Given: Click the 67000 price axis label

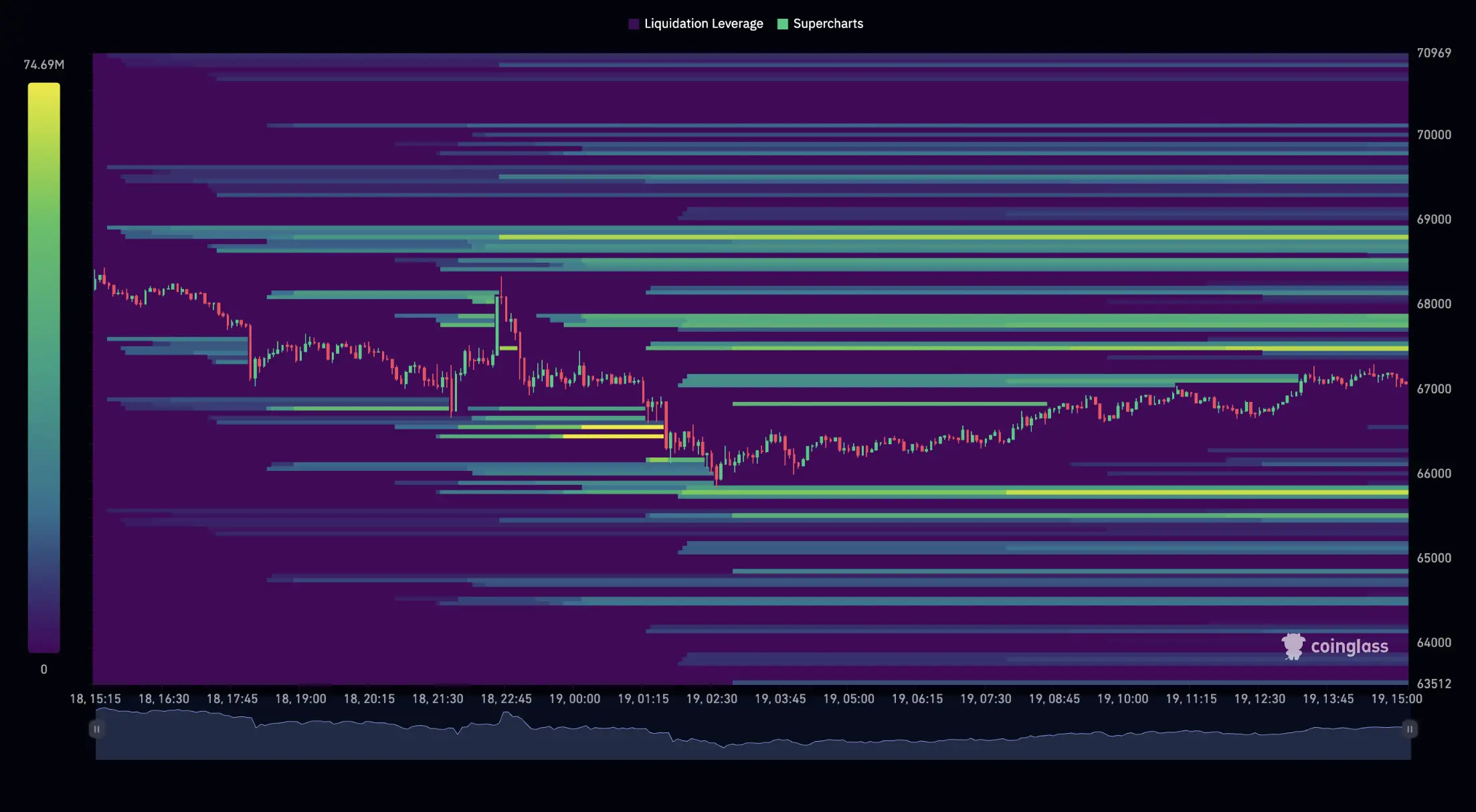Looking at the screenshot, I should [1436, 389].
